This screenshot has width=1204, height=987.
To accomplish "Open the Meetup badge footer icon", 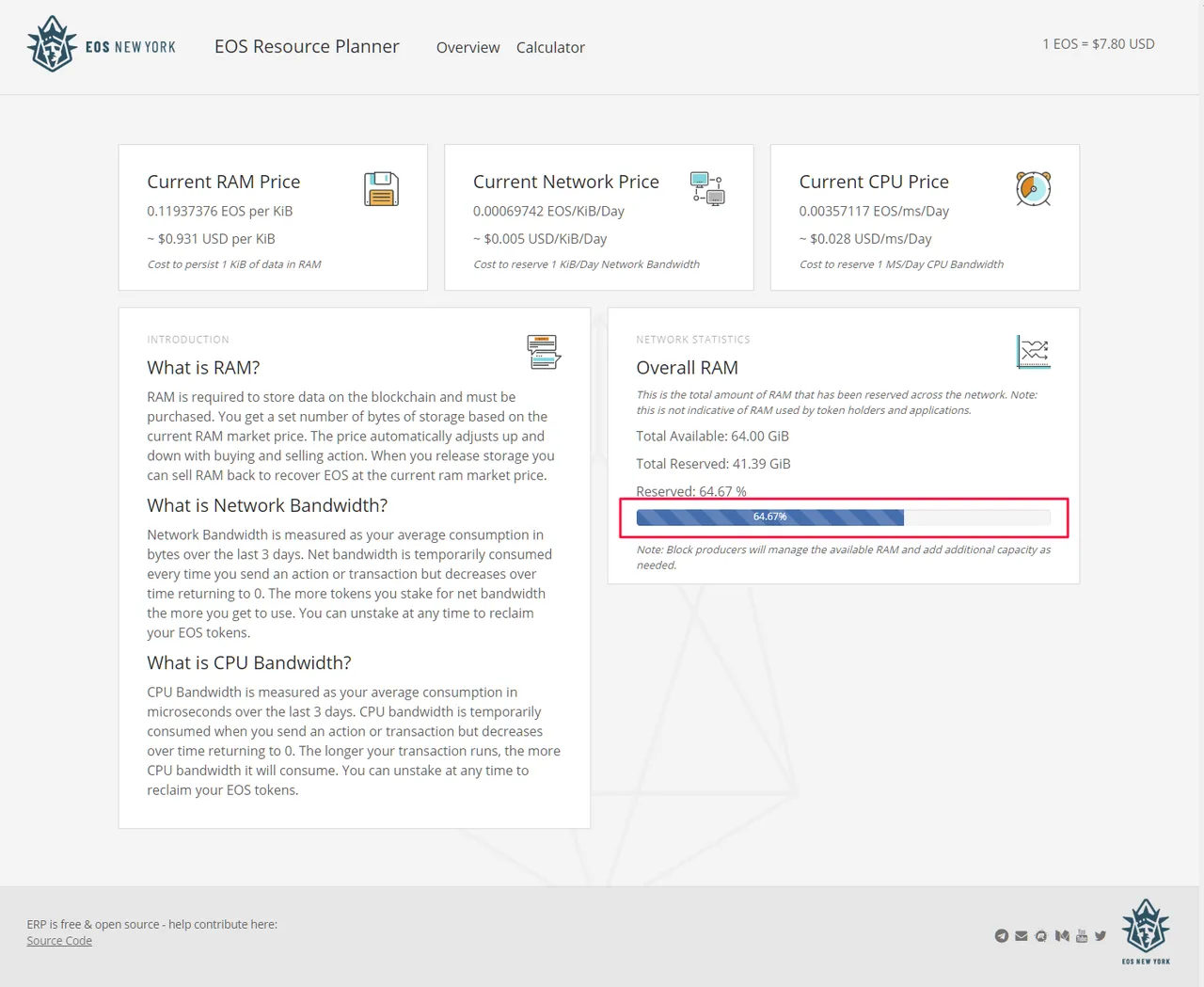I will coord(1041,936).
